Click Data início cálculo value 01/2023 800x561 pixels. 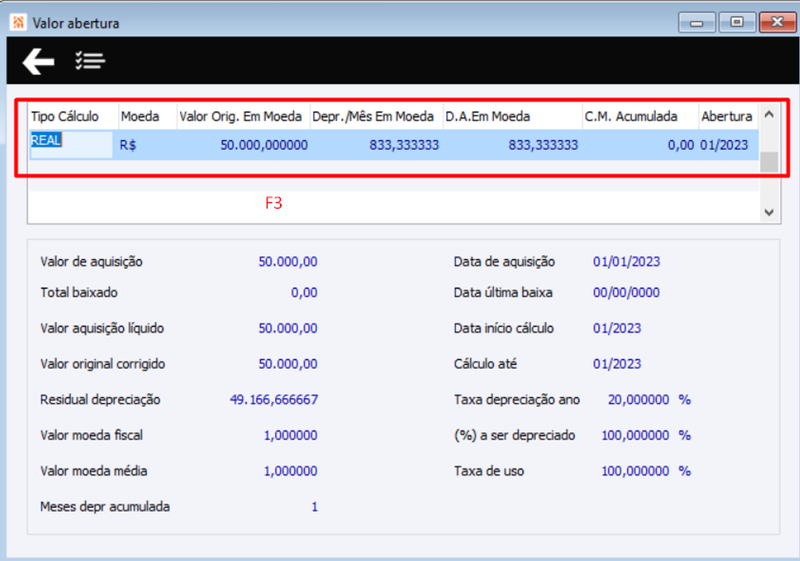(617, 328)
